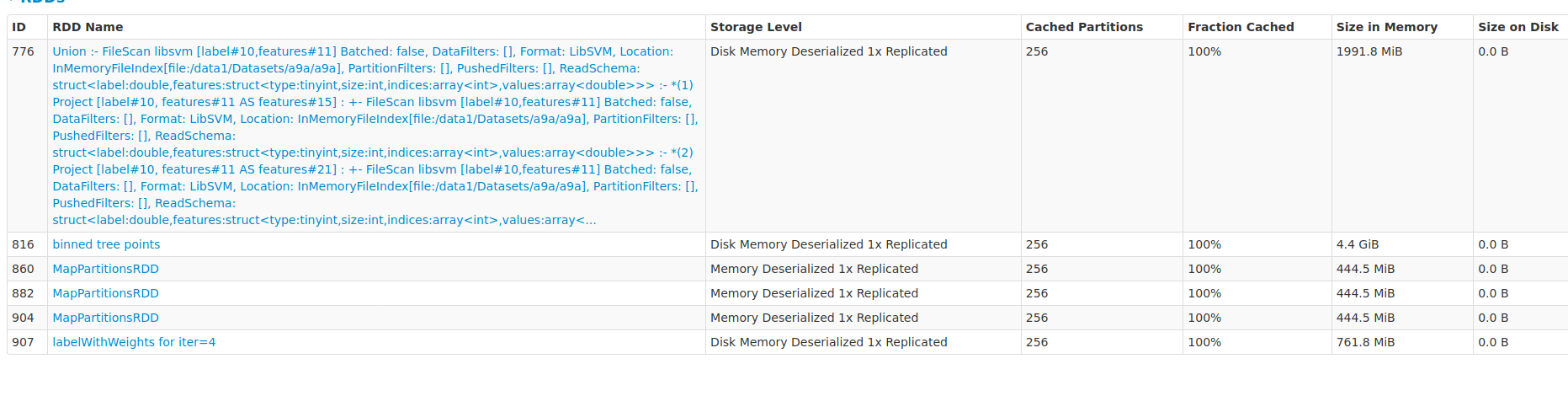Sort by Size in Memory header
This screenshot has height=396, width=1568.
tap(1386, 27)
